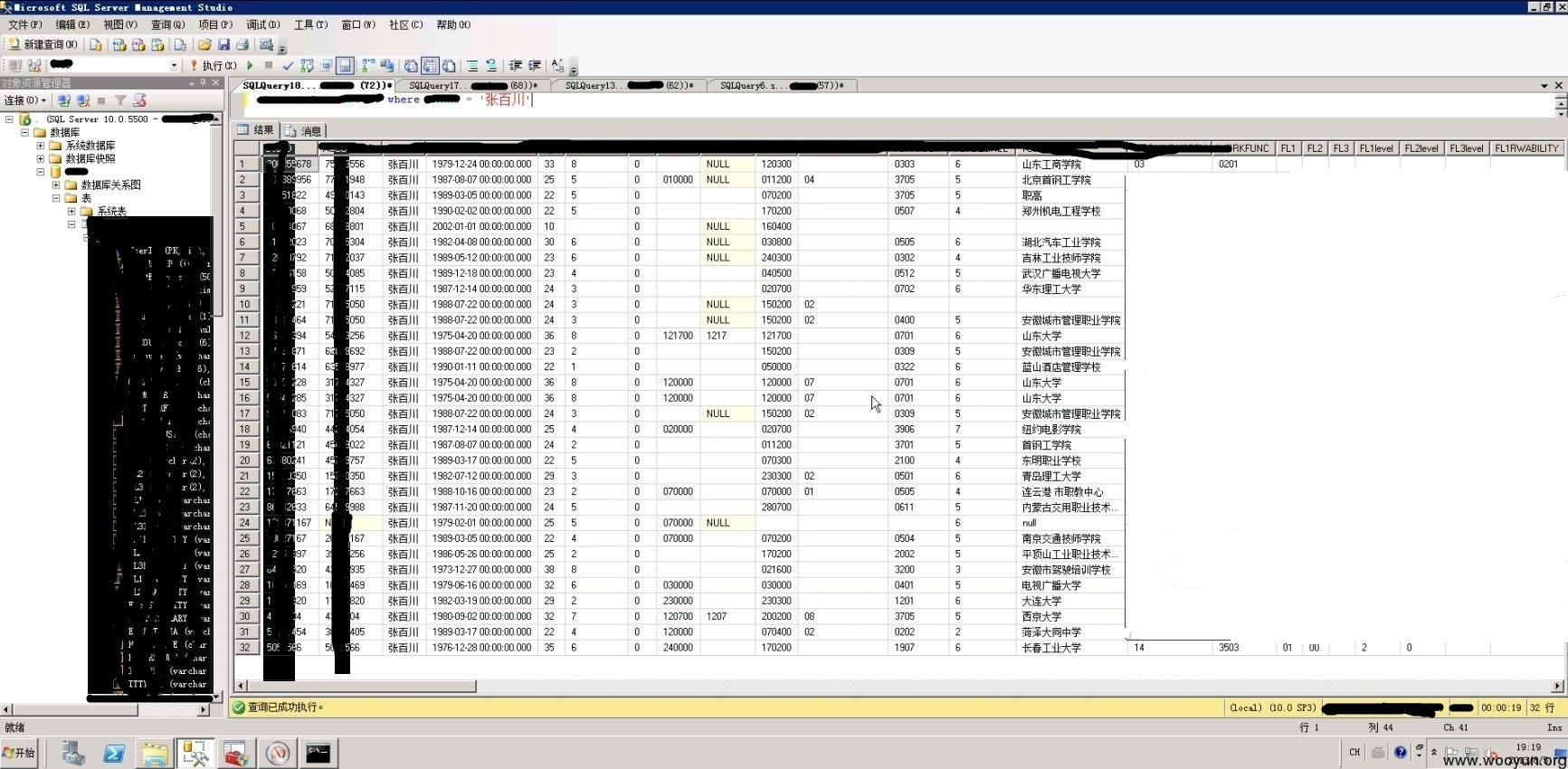1568x769 pixels.
Task: Open the available databases dropdown arrow
Action: click(x=174, y=65)
